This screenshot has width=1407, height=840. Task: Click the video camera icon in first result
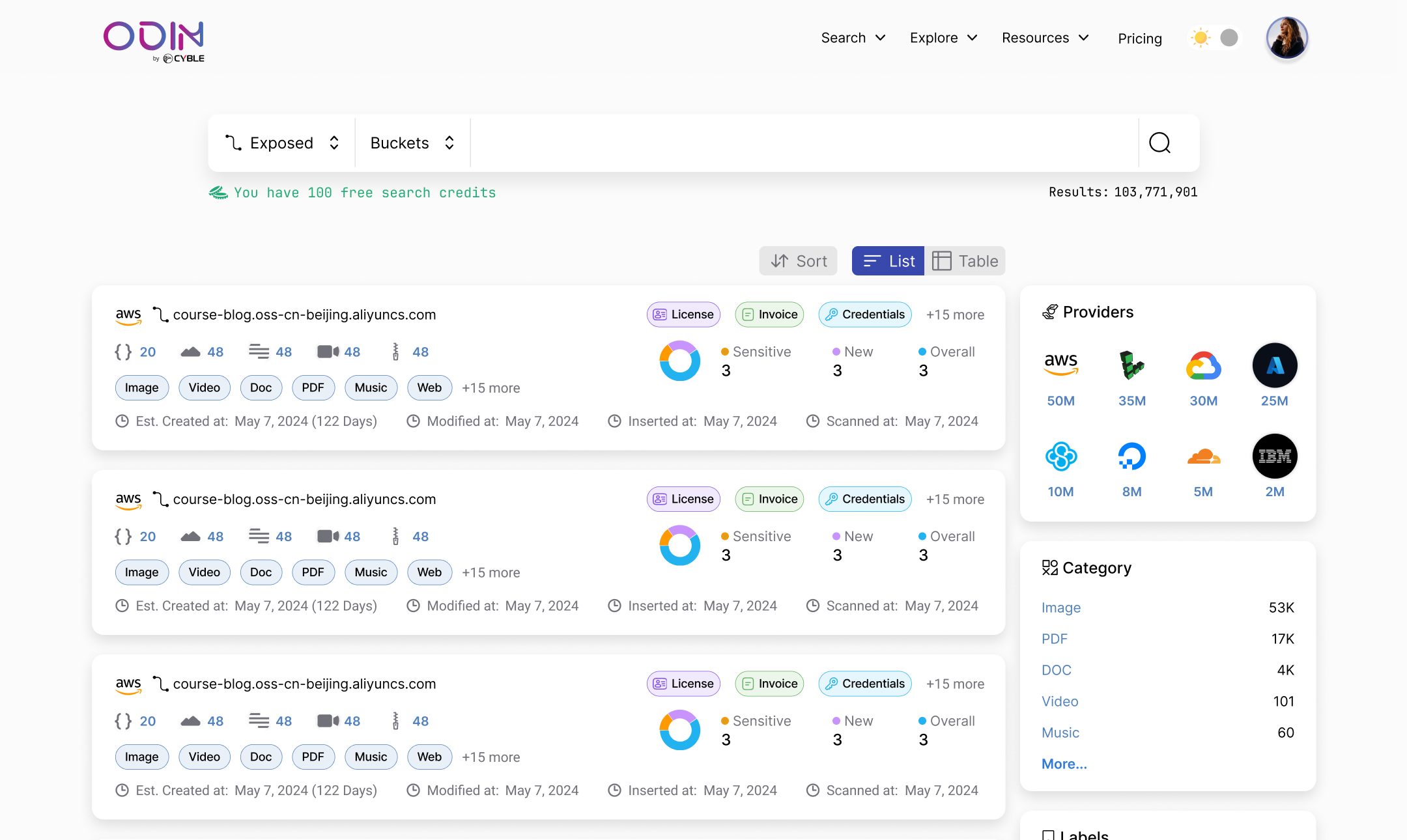click(x=328, y=352)
